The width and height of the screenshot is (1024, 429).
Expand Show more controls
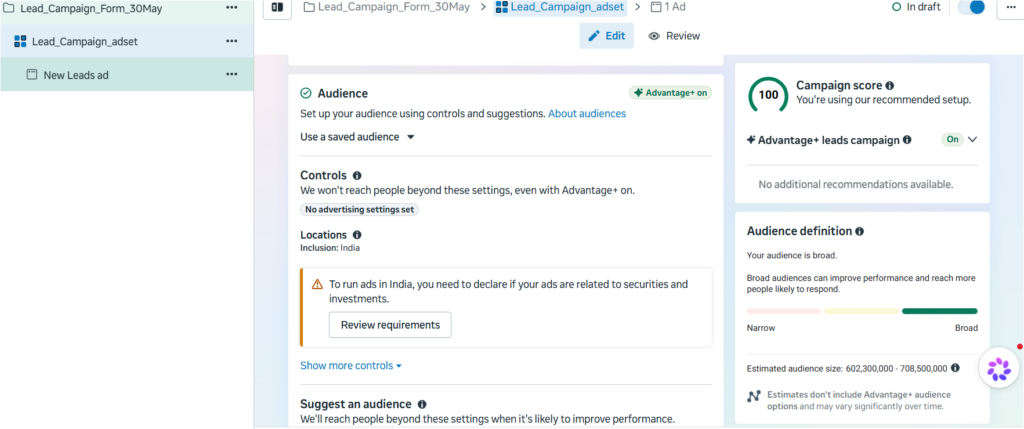tap(351, 366)
